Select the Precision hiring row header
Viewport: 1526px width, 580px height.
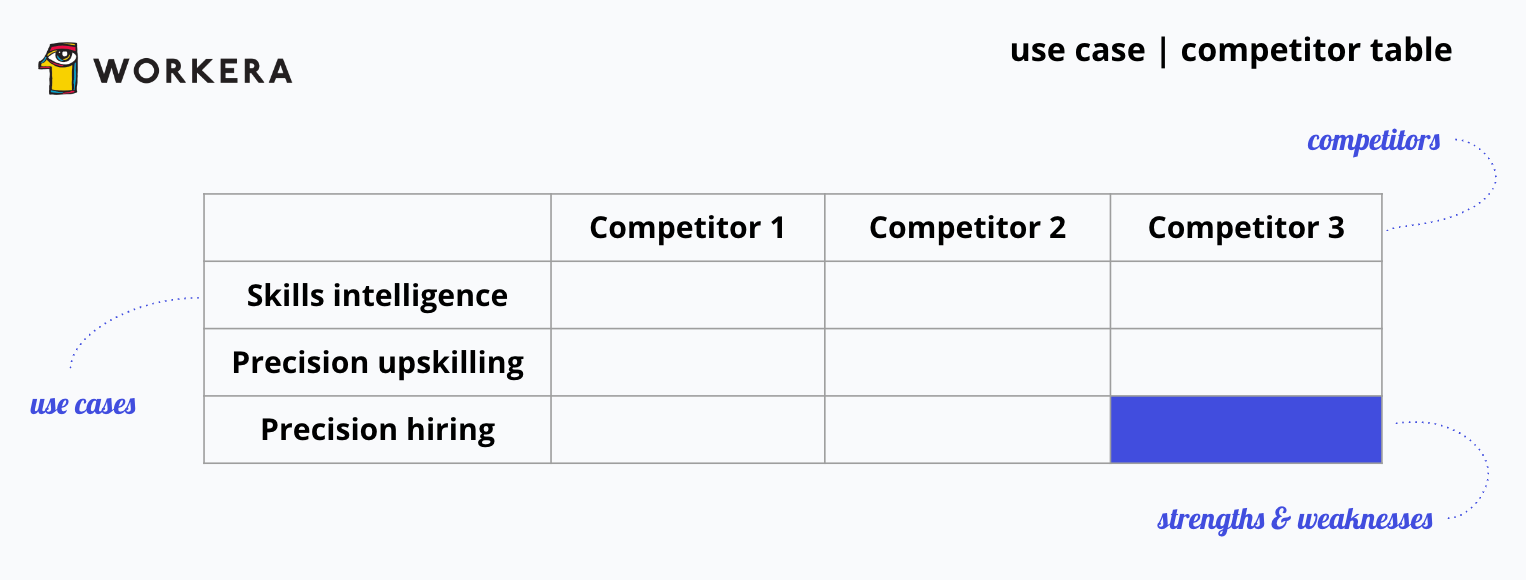click(377, 429)
